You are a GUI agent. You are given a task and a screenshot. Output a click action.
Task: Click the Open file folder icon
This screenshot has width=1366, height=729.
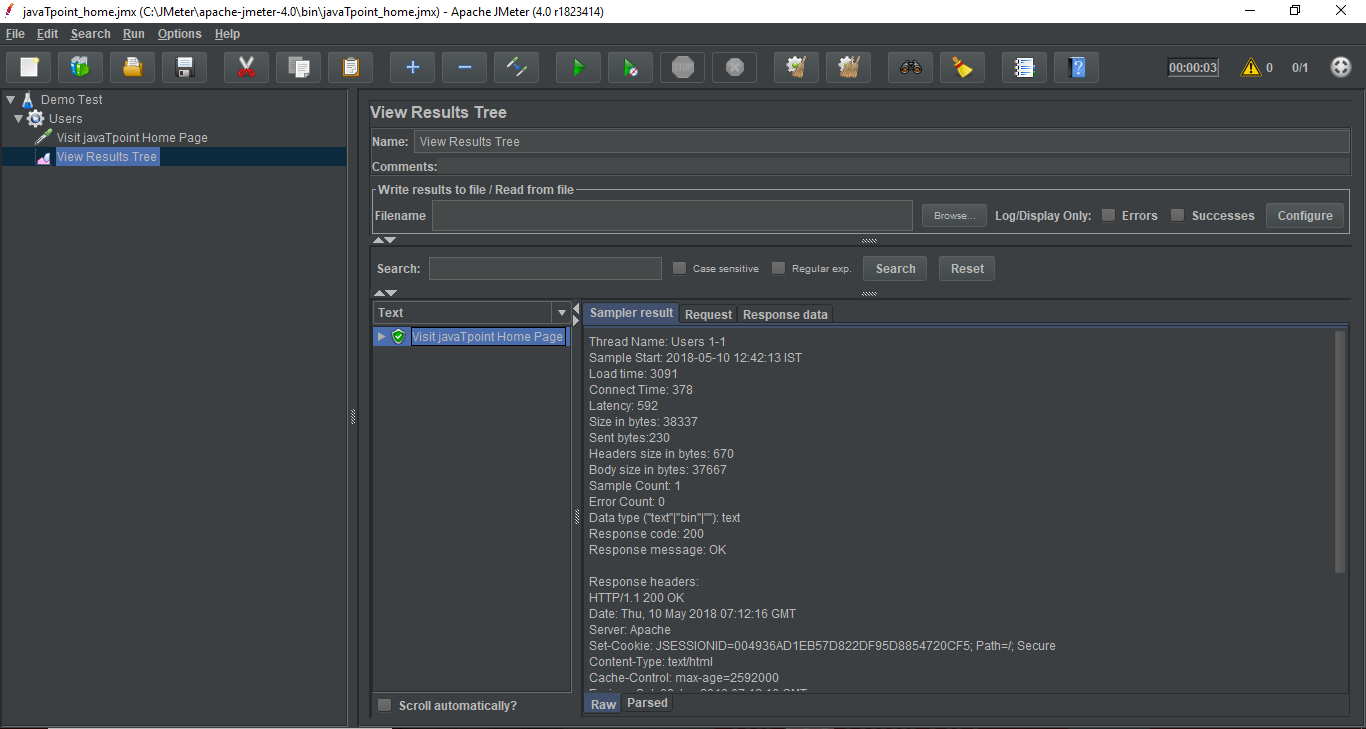(132, 68)
